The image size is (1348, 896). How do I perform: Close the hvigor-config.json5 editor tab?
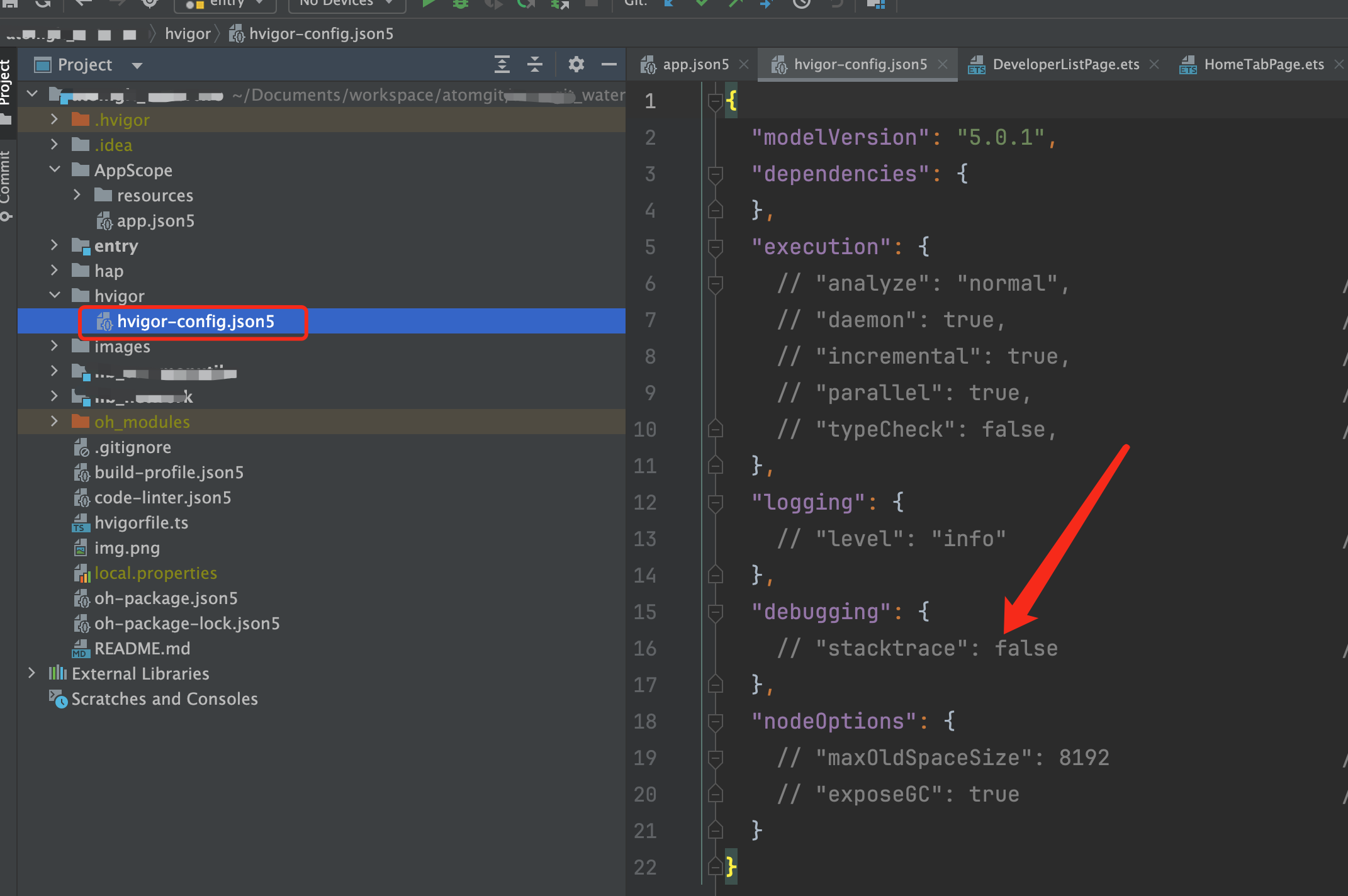(943, 64)
